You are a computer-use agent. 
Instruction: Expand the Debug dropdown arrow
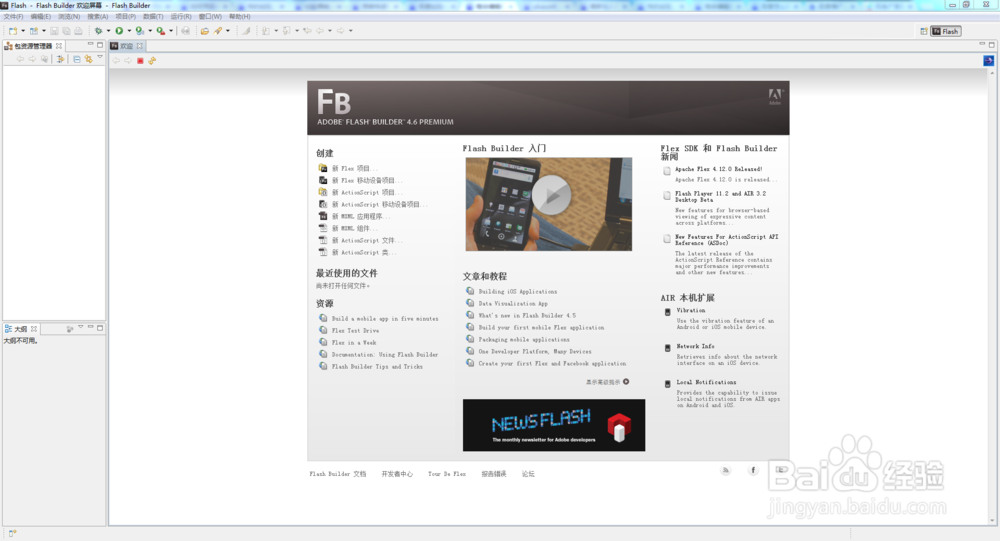coord(108,31)
